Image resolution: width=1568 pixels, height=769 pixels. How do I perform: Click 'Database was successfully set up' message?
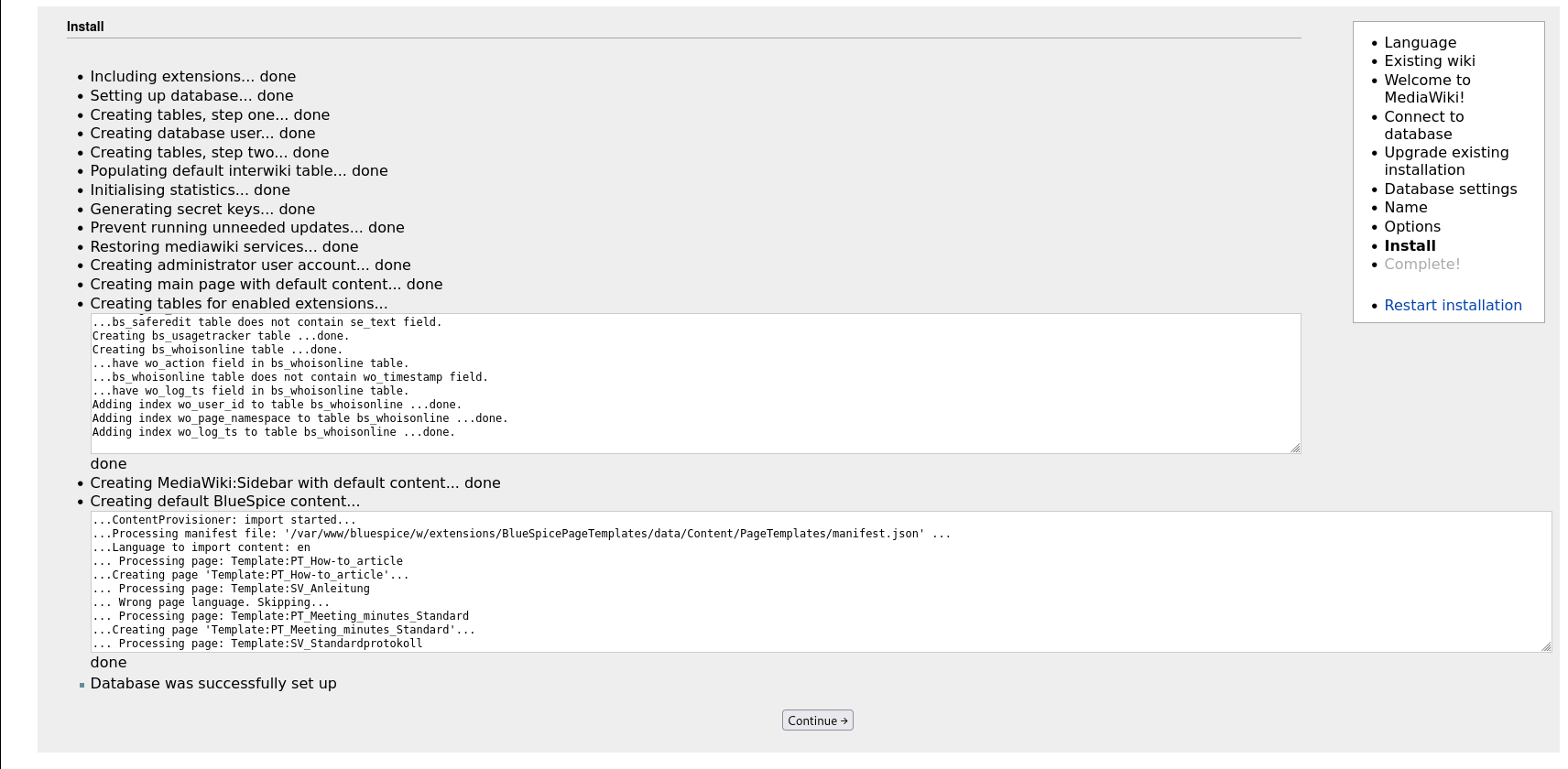[x=213, y=684]
